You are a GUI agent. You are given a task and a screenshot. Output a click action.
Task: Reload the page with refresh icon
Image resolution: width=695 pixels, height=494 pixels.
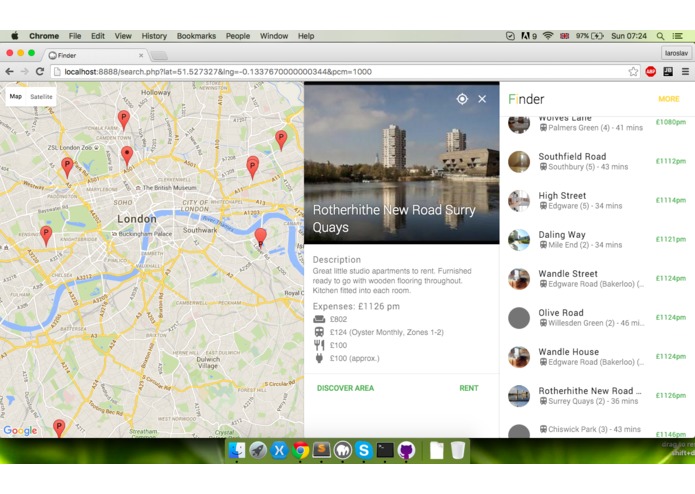[39, 71]
